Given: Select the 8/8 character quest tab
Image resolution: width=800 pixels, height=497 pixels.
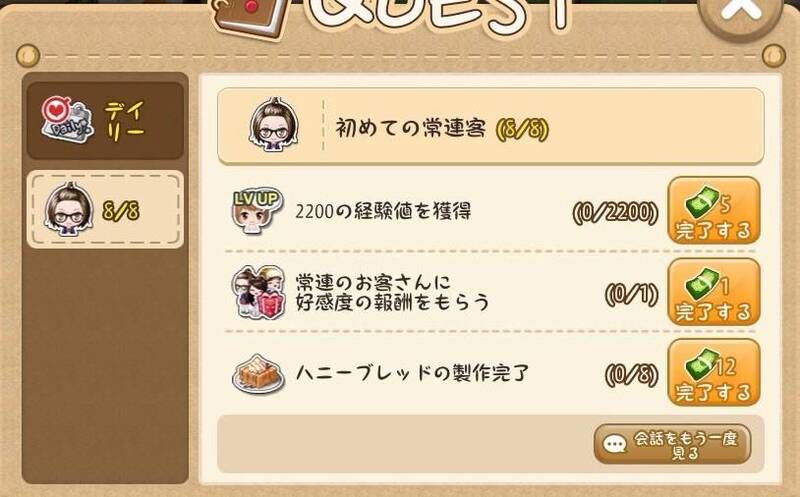Looking at the screenshot, I should point(105,209).
